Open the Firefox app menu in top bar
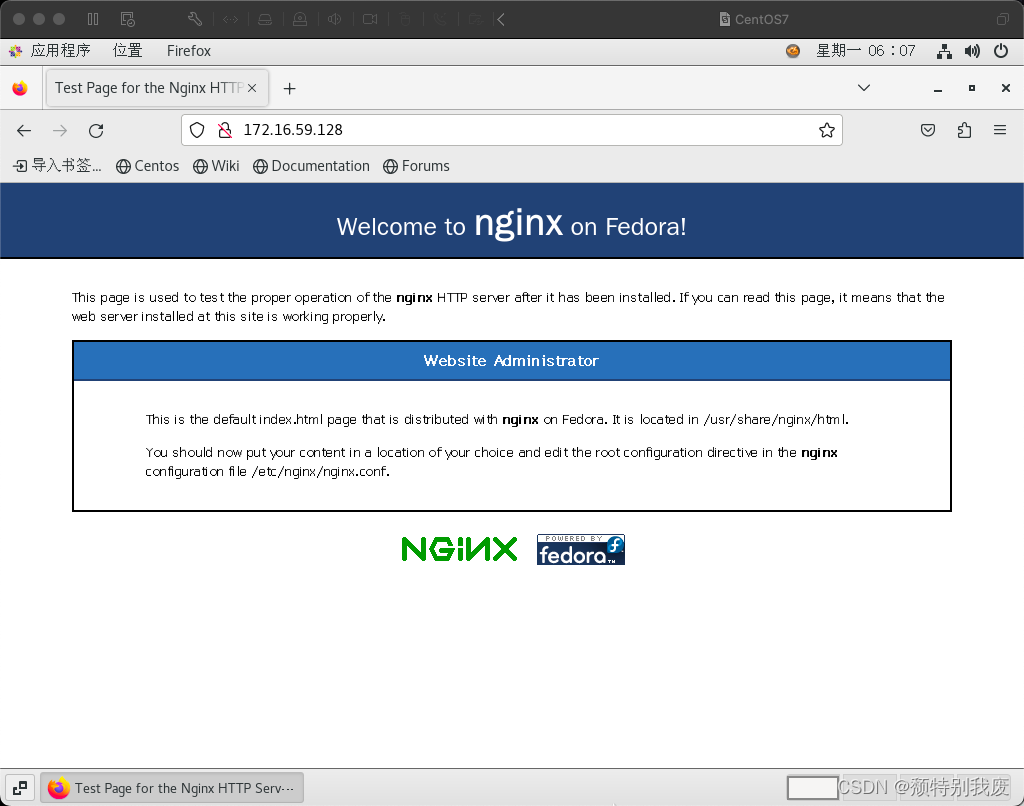The height and width of the screenshot is (806, 1024). pyautogui.click(x=189, y=50)
